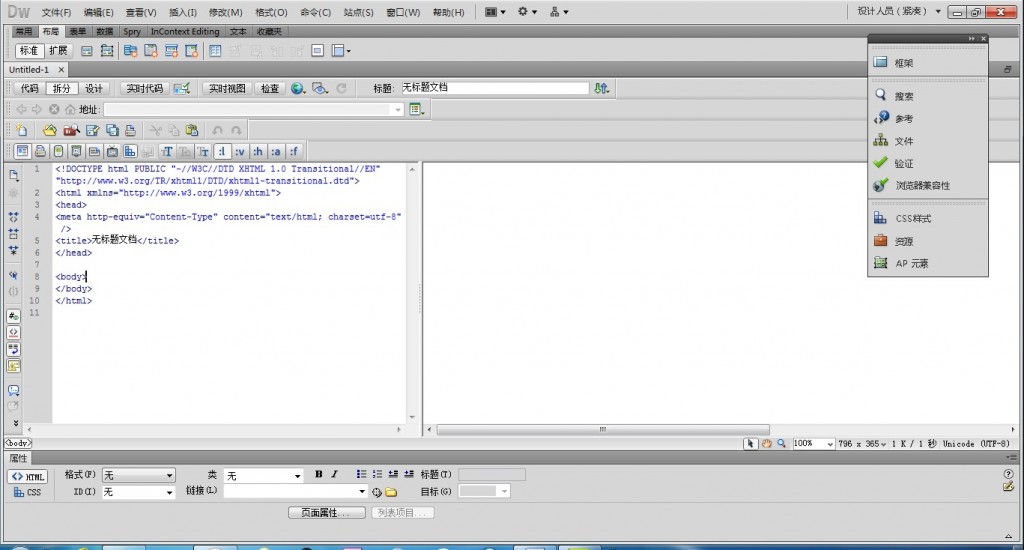
Task: Open the Reference panel icon
Action: 881,118
